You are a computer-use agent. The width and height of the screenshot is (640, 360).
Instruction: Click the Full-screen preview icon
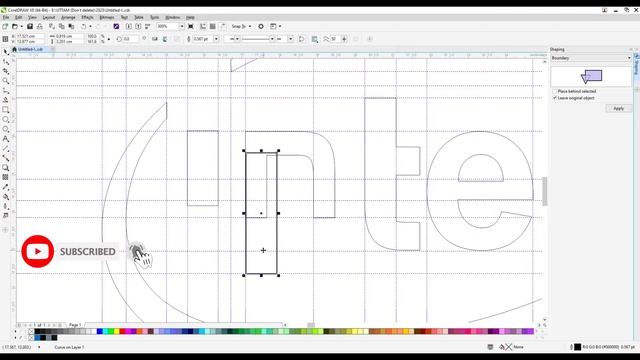(191, 26)
